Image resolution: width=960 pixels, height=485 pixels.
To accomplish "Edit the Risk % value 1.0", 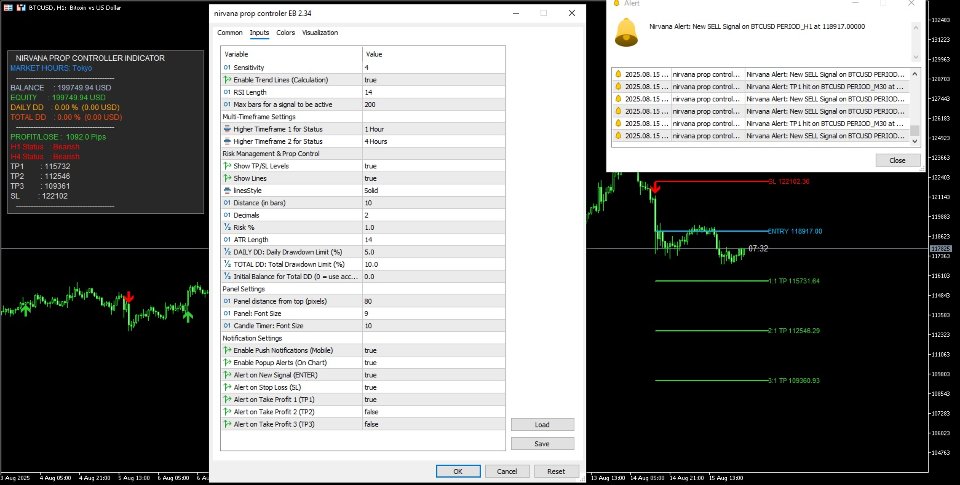I will click(x=434, y=227).
